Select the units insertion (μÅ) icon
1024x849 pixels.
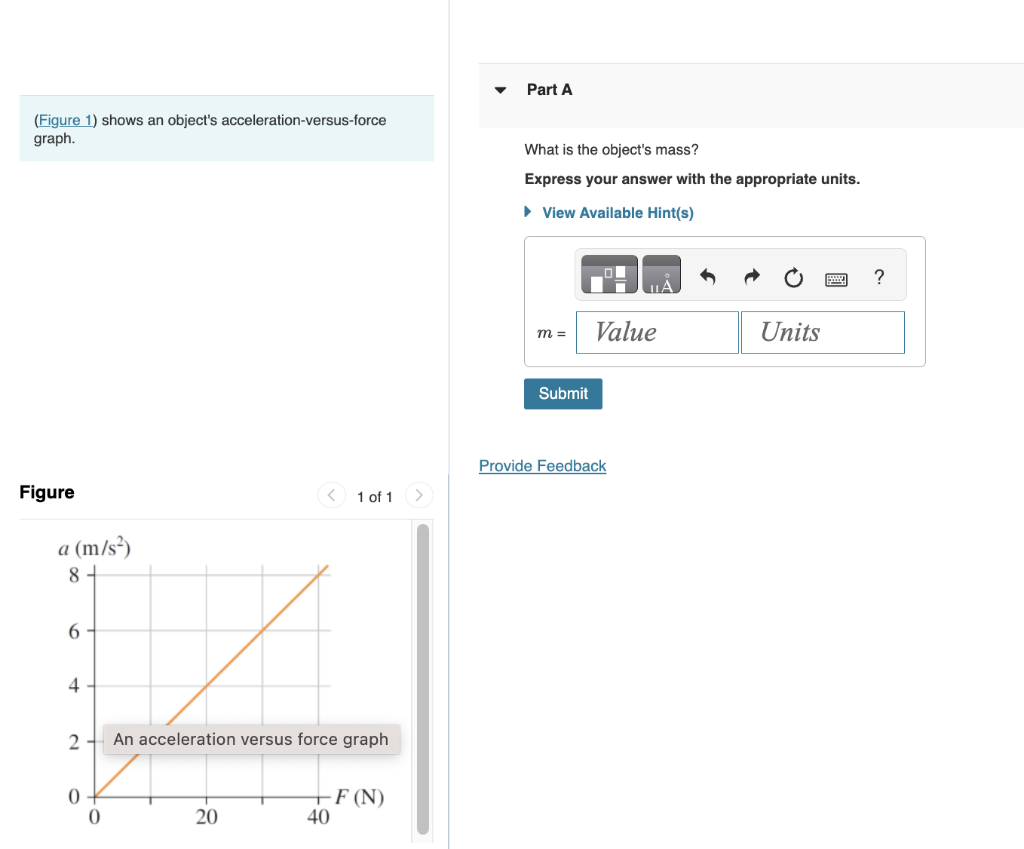(x=662, y=274)
